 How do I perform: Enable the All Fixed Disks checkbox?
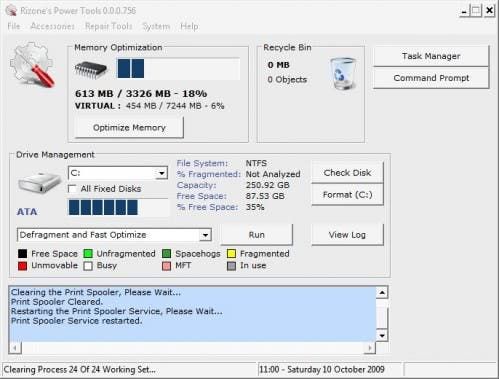(72, 189)
